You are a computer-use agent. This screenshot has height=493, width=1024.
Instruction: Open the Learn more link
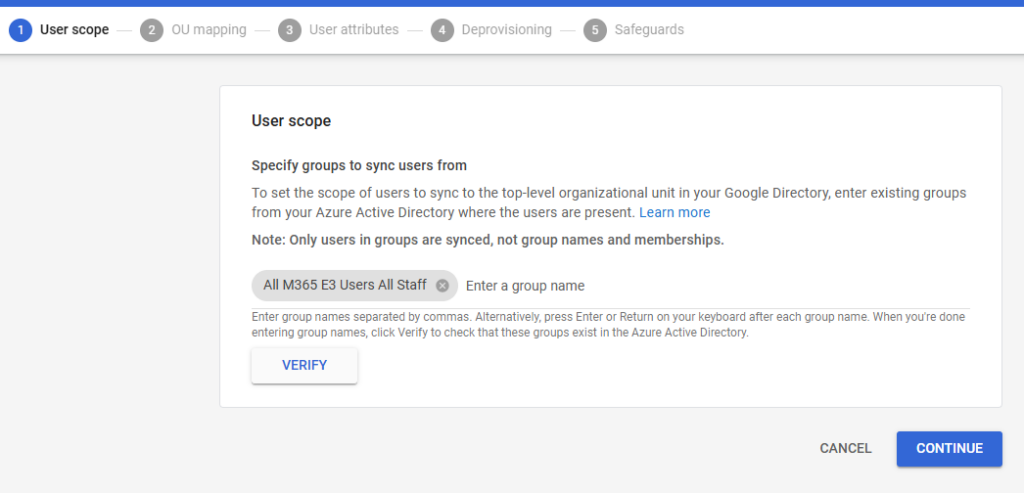point(675,213)
